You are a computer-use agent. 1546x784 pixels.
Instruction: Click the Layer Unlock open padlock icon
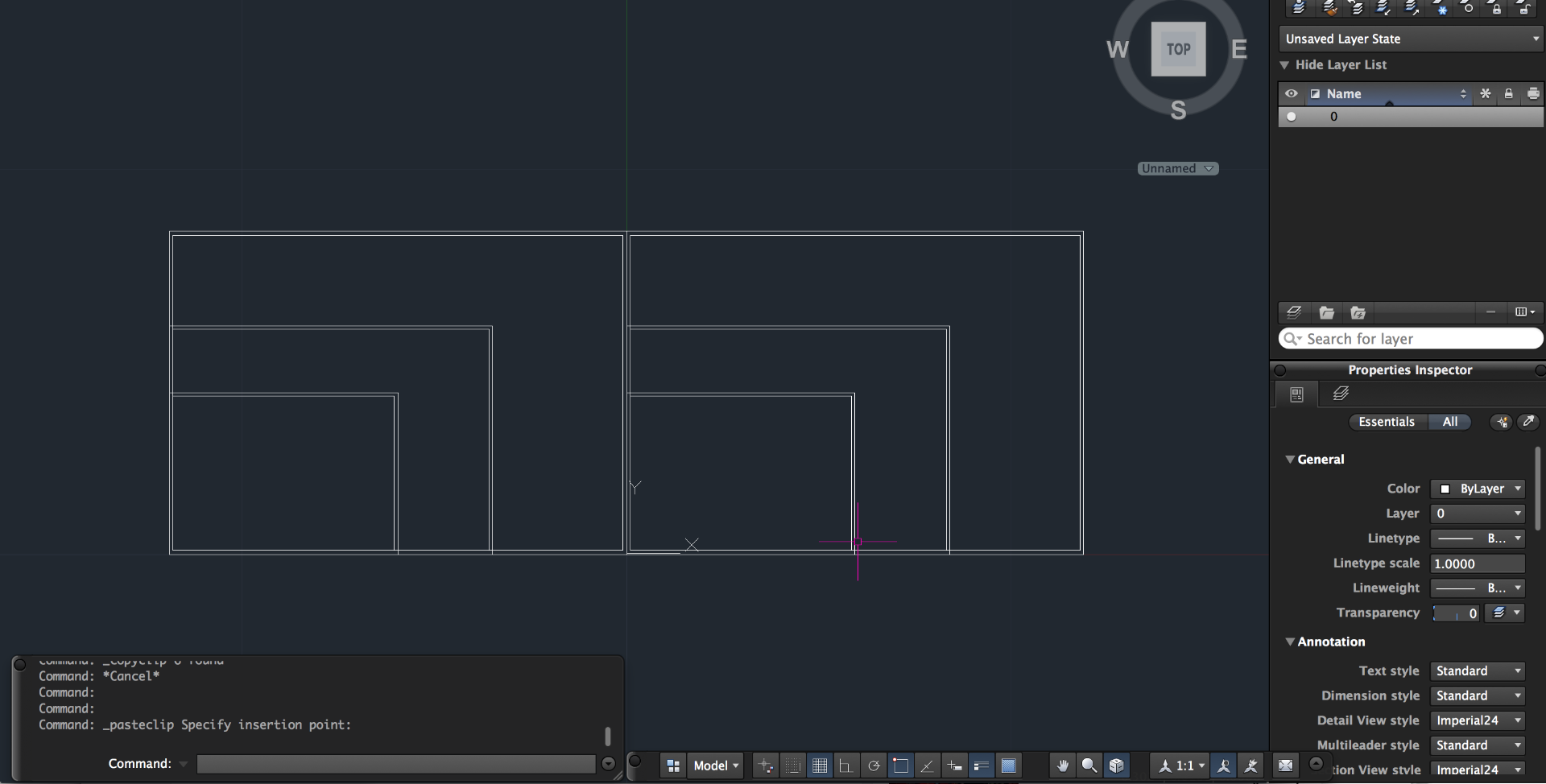coord(1523,7)
